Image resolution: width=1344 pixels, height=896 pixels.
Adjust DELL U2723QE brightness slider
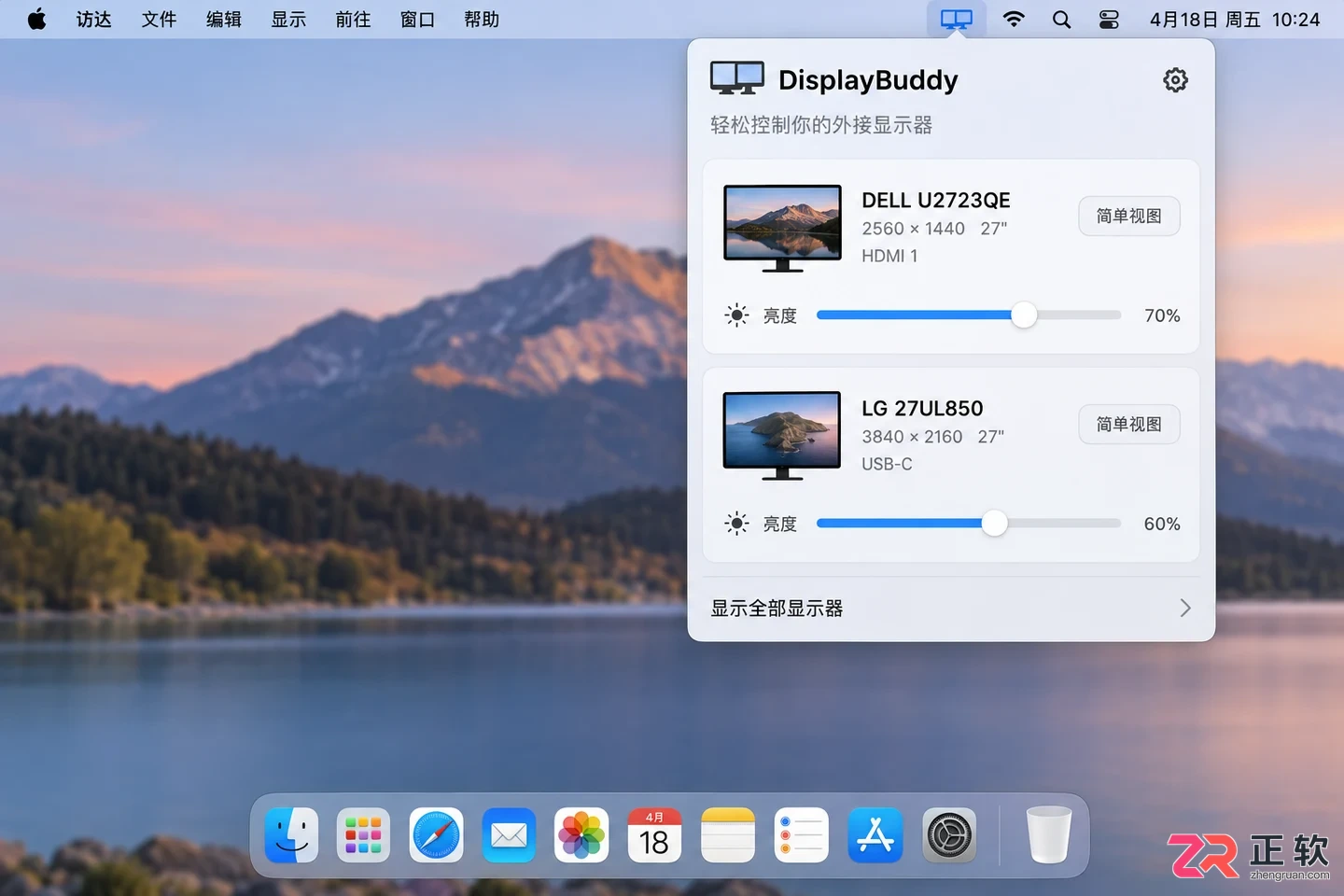969,315
